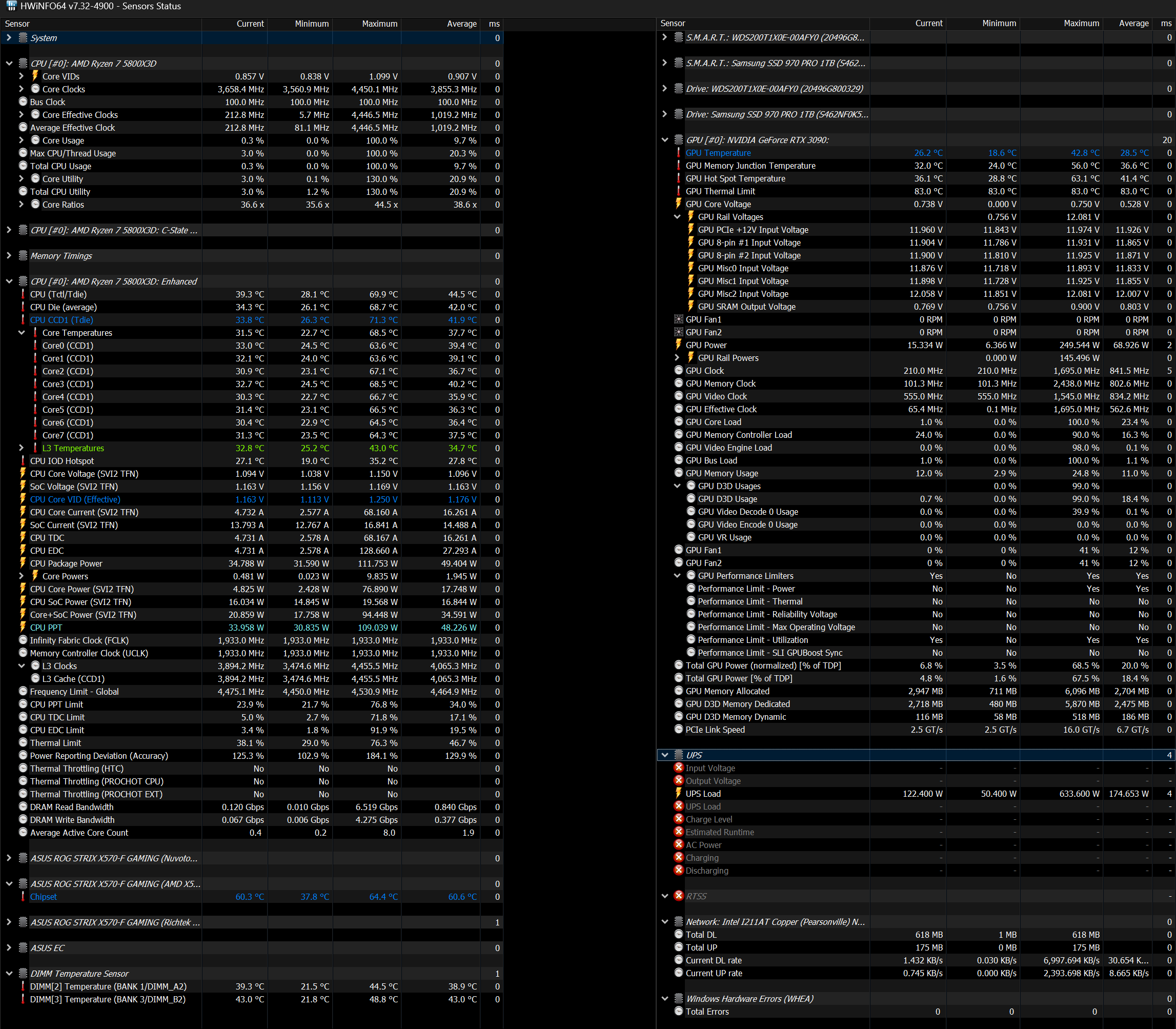Click the right panel ms column header
Image resolution: width=1176 pixels, height=1029 pixels.
[x=1164, y=24]
